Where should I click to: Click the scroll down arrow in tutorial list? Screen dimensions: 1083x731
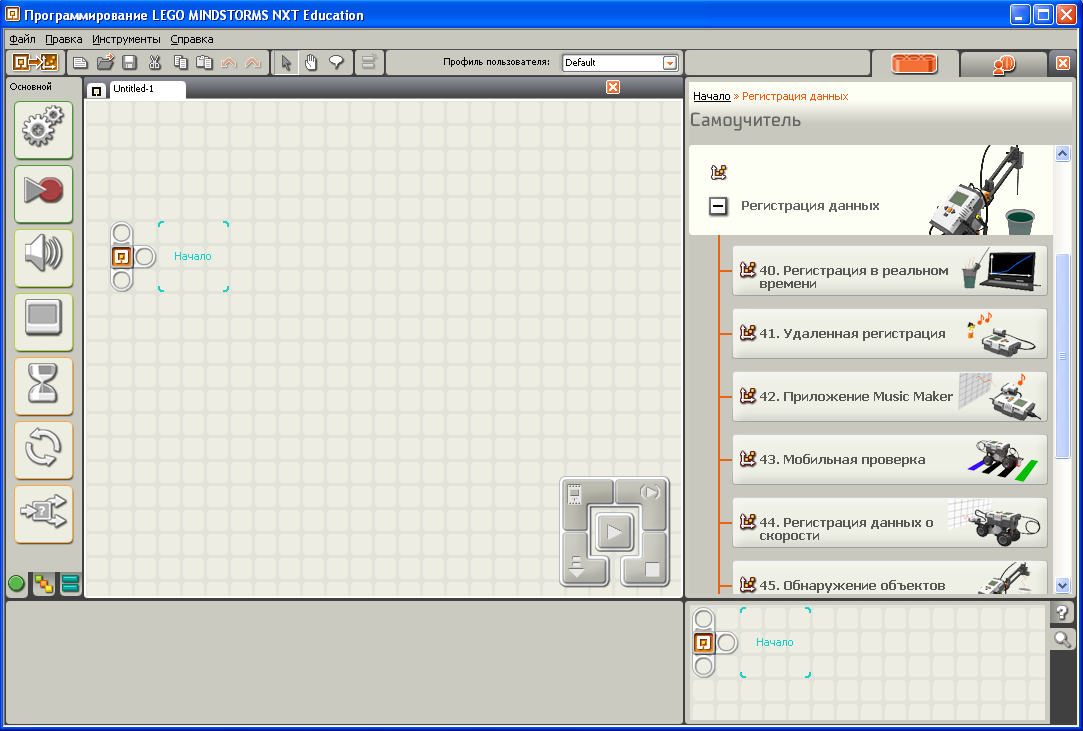[1063, 586]
